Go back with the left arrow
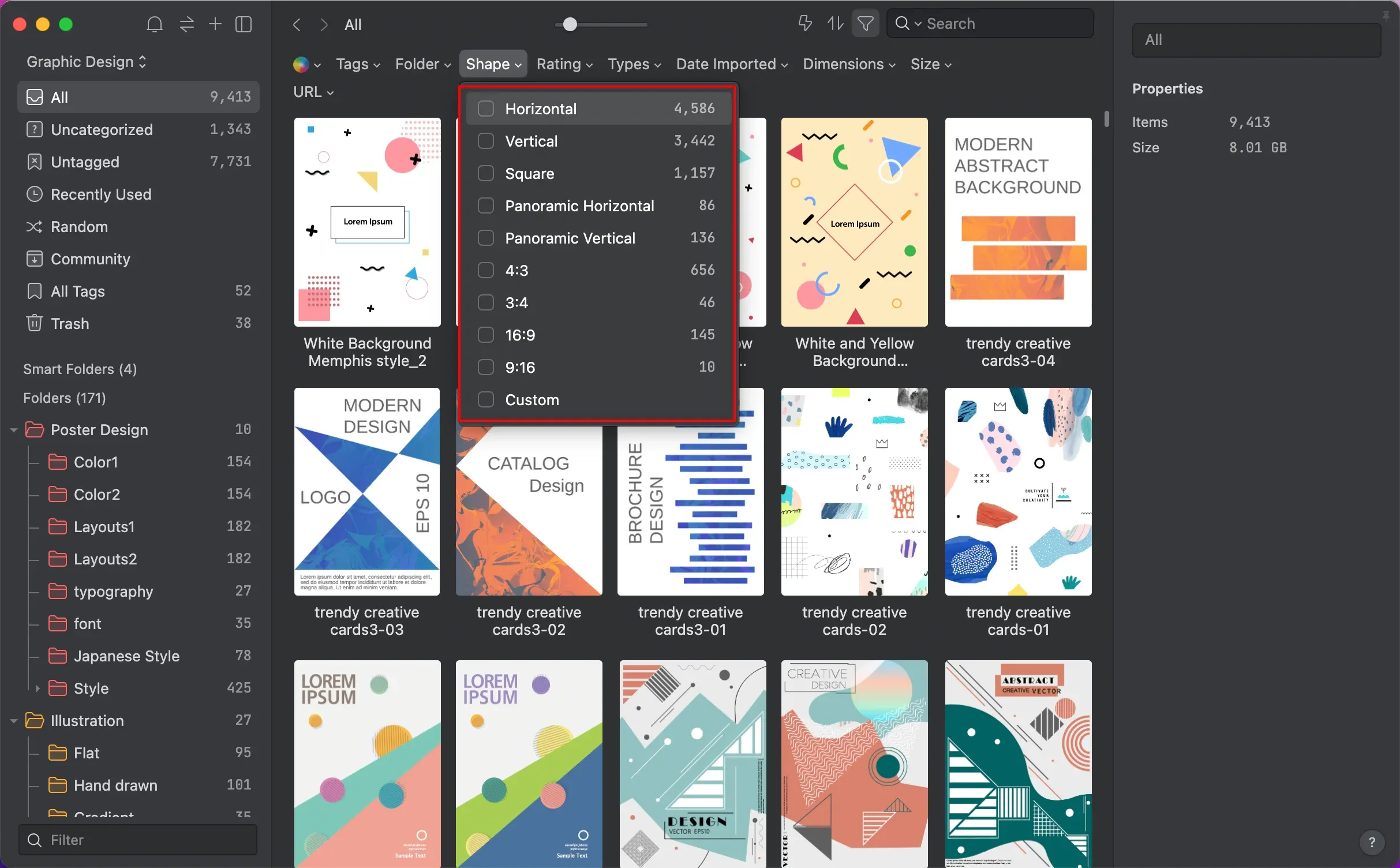Viewport: 1400px width, 868px height. tap(297, 25)
